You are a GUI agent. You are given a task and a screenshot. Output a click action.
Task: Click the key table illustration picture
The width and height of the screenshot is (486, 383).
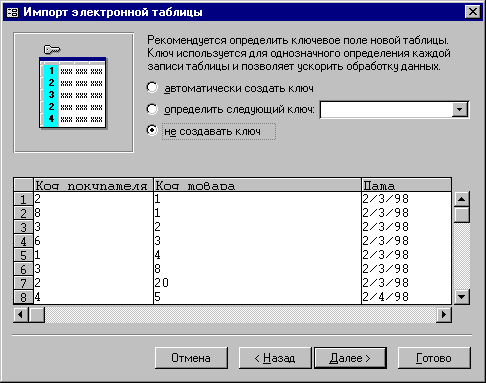(73, 92)
